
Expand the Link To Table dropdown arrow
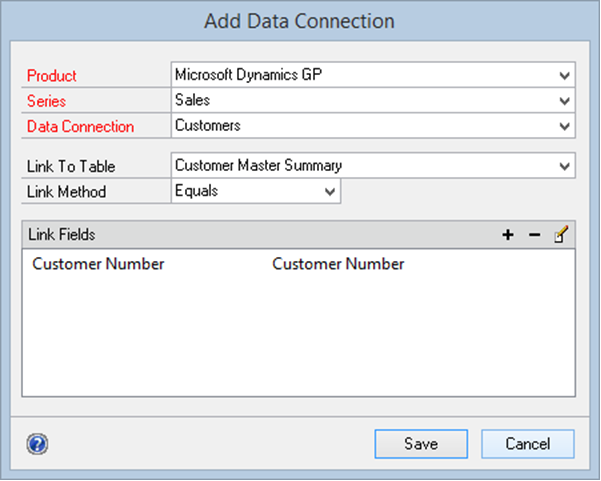click(x=564, y=166)
